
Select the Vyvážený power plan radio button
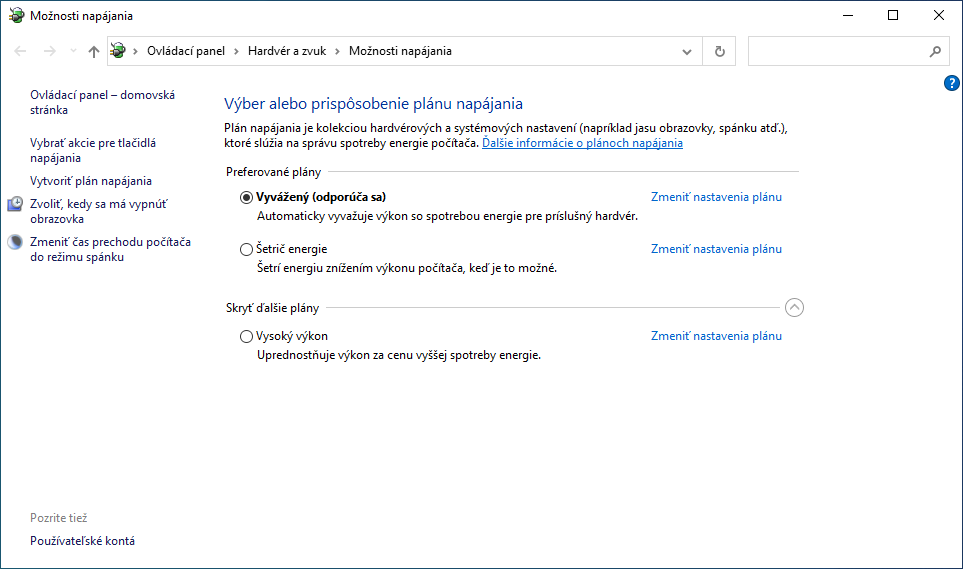point(247,198)
